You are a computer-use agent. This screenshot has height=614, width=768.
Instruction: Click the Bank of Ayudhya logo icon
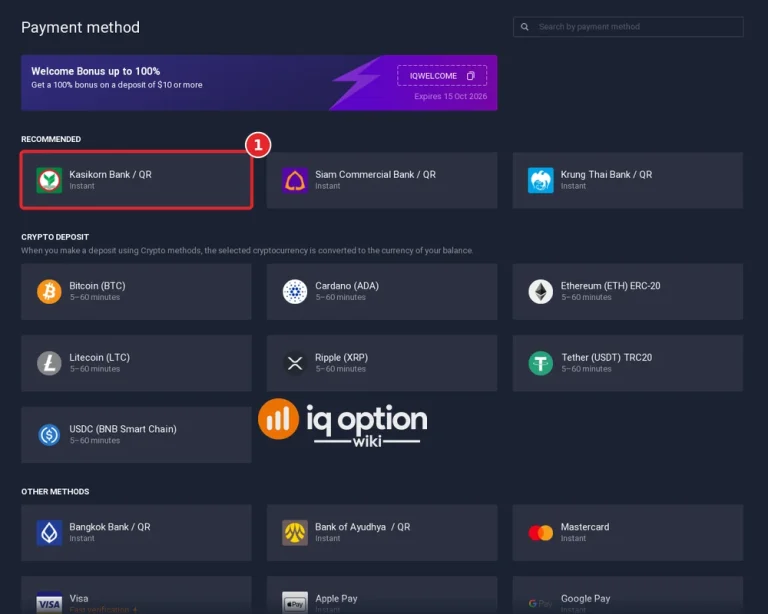[x=295, y=533]
